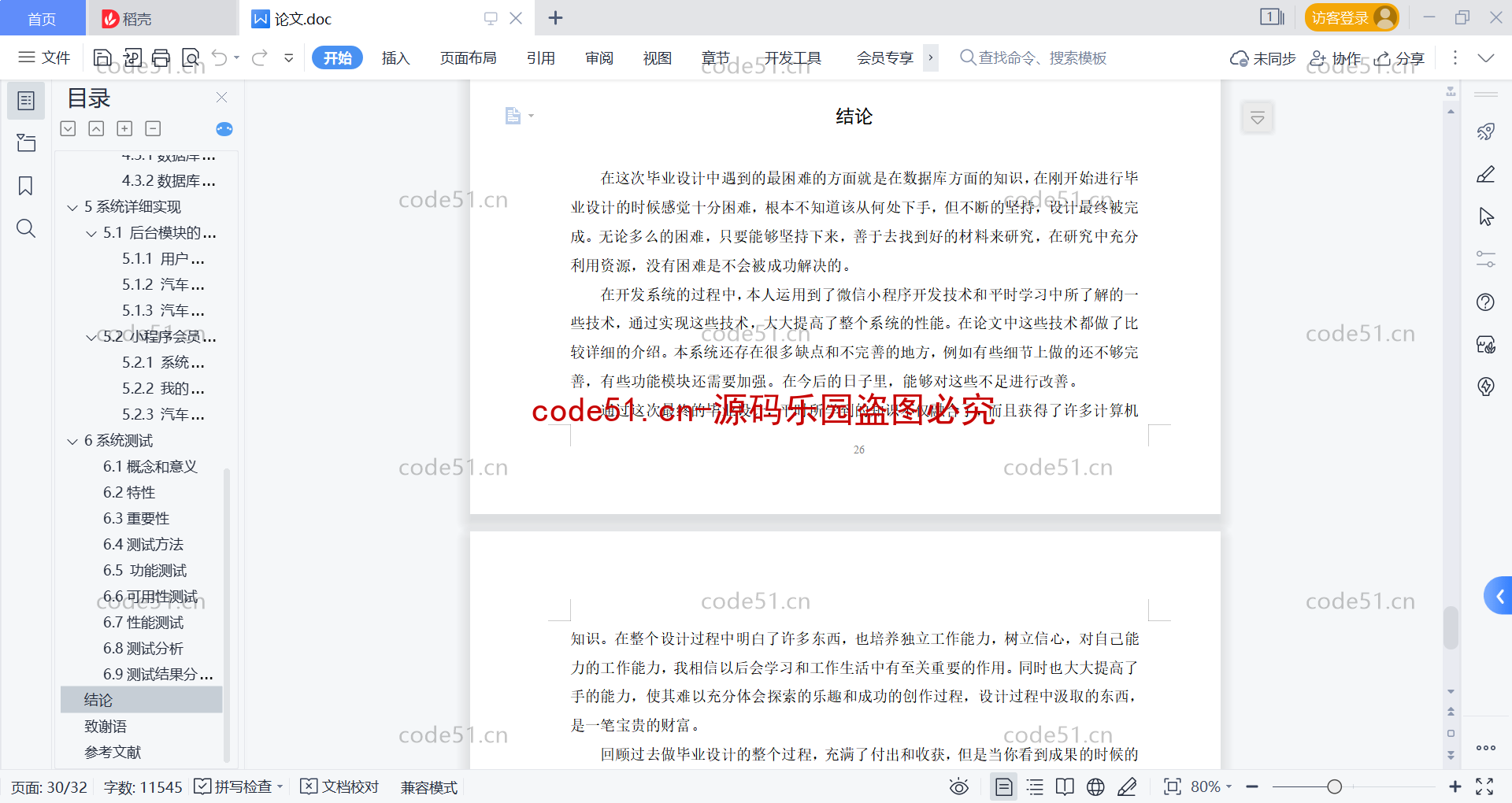Select the pen edit tool in right sidebar
Image resolution: width=1512 pixels, height=803 pixels.
click(x=1486, y=174)
